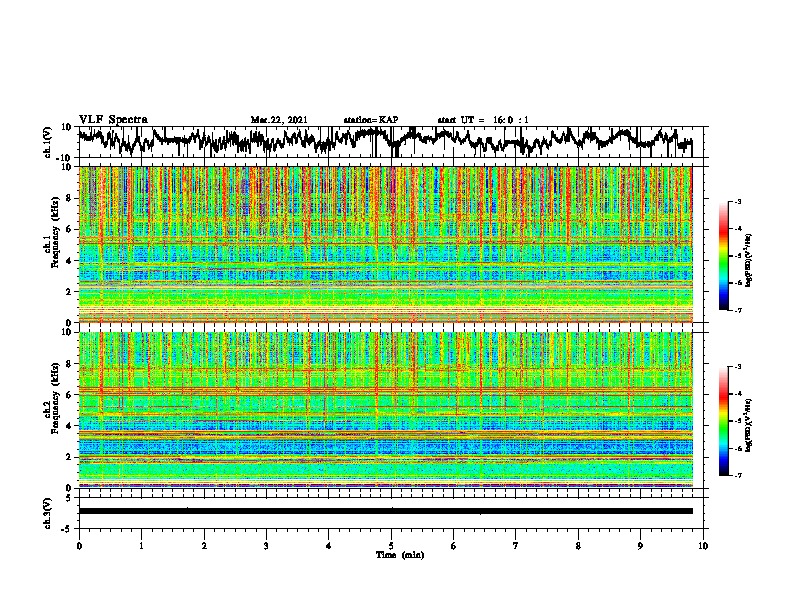Image resolution: width=792 pixels, height=612 pixels.
Task: Click the ch.2 spectrogram panel
Action: pos(385,410)
